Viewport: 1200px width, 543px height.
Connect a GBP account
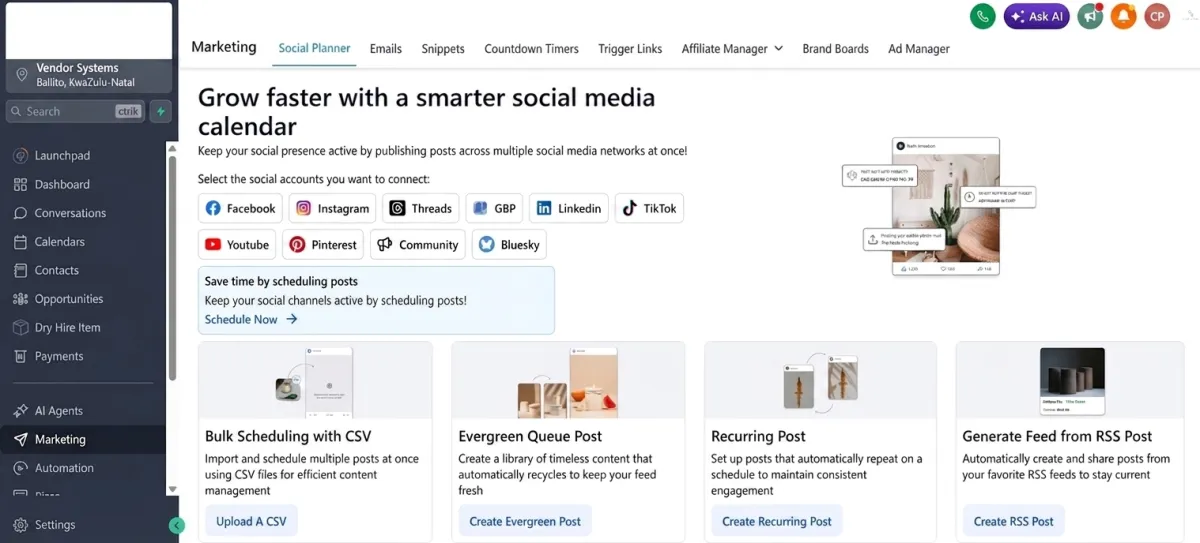point(494,208)
